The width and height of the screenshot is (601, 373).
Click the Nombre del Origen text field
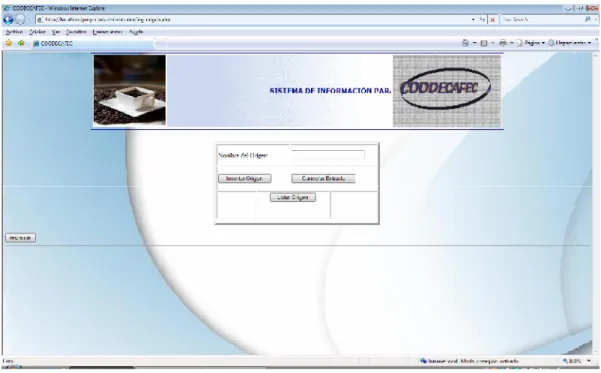tap(328, 155)
